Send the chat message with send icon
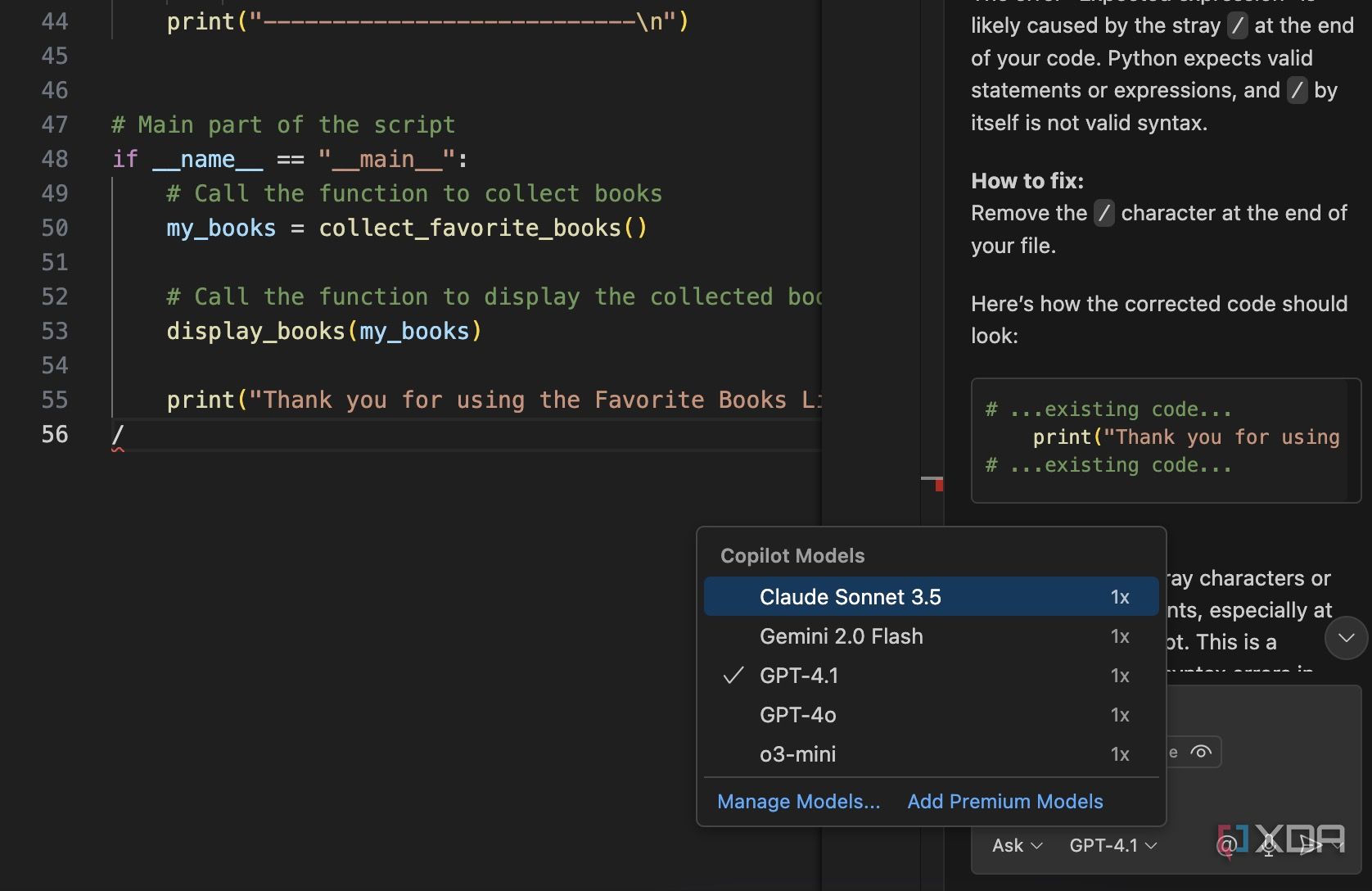This screenshot has width=1372, height=891. [1311, 845]
